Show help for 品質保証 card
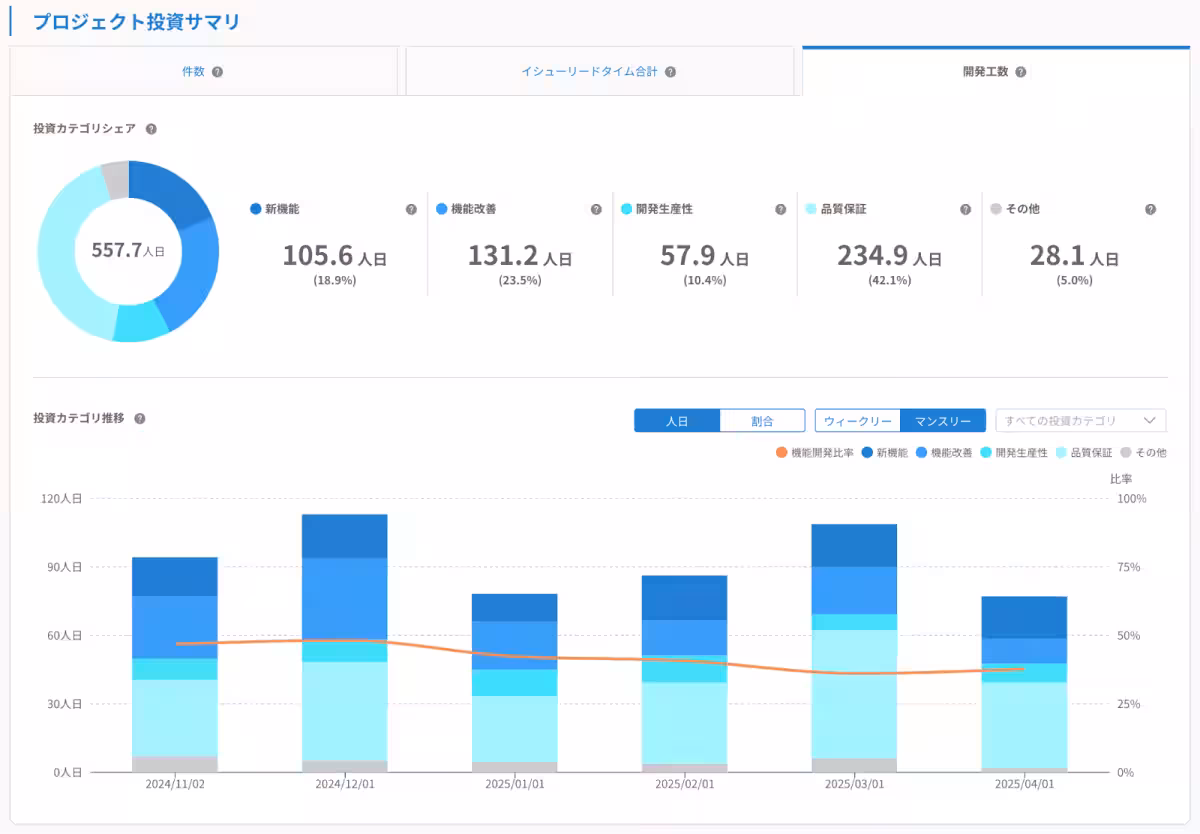The height and width of the screenshot is (834, 1200). click(965, 210)
